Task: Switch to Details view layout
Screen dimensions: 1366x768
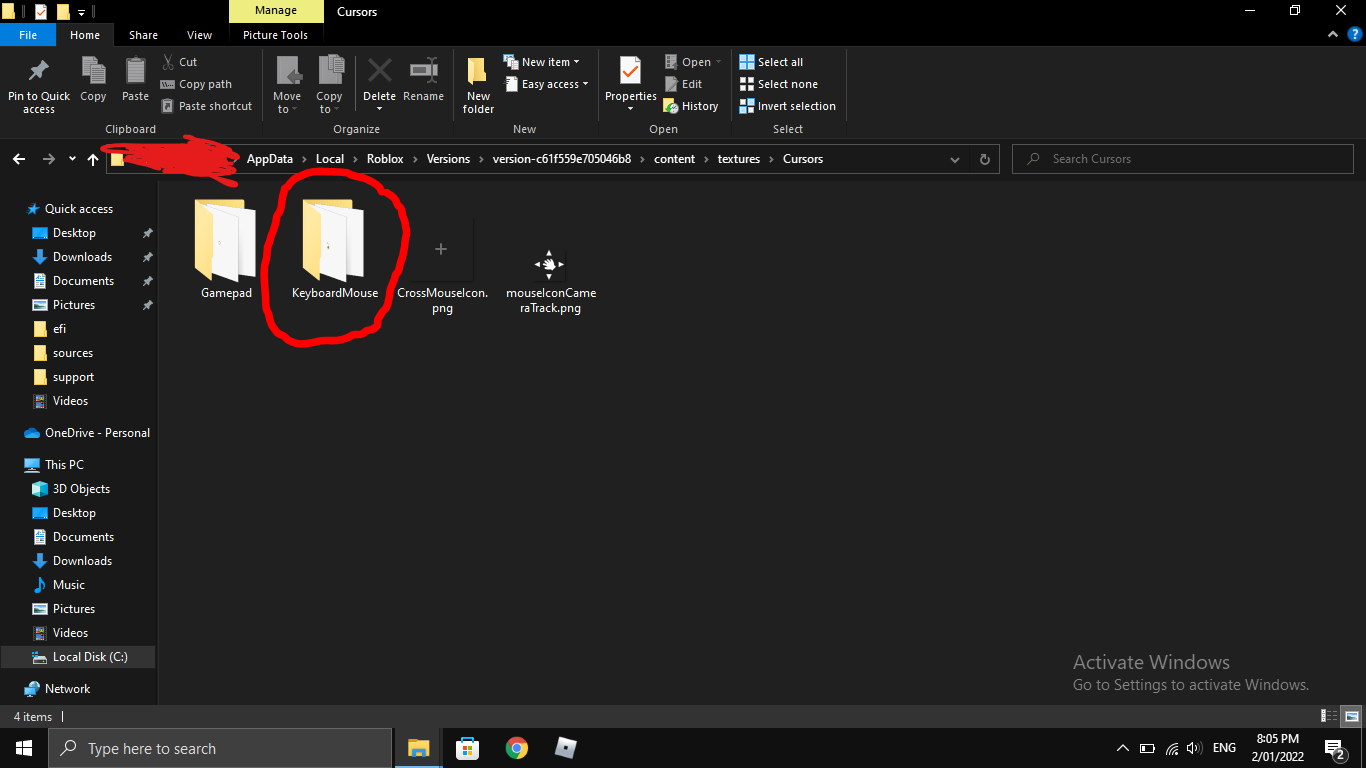Action: pyautogui.click(x=1329, y=716)
